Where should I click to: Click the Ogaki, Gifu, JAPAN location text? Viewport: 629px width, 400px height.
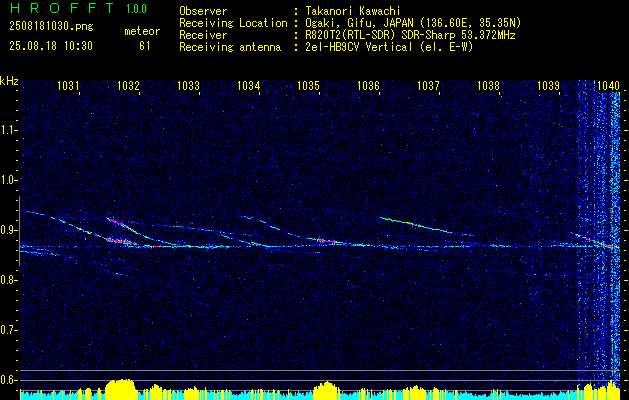(413, 23)
